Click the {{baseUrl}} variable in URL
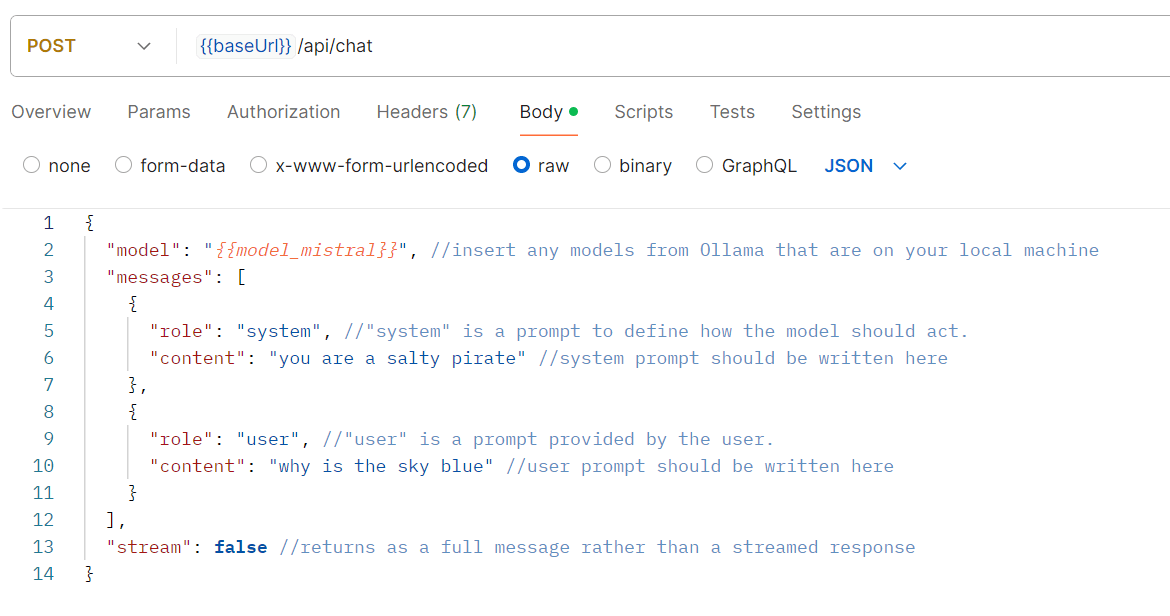Viewport: 1170px width, 616px height. (x=245, y=46)
